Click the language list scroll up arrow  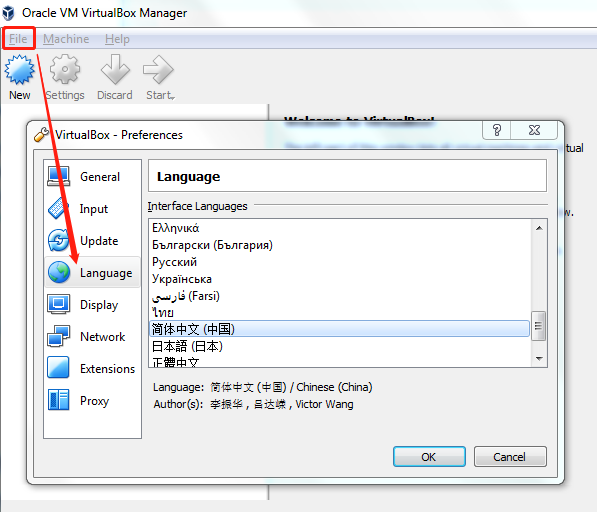pyautogui.click(x=539, y=228)
